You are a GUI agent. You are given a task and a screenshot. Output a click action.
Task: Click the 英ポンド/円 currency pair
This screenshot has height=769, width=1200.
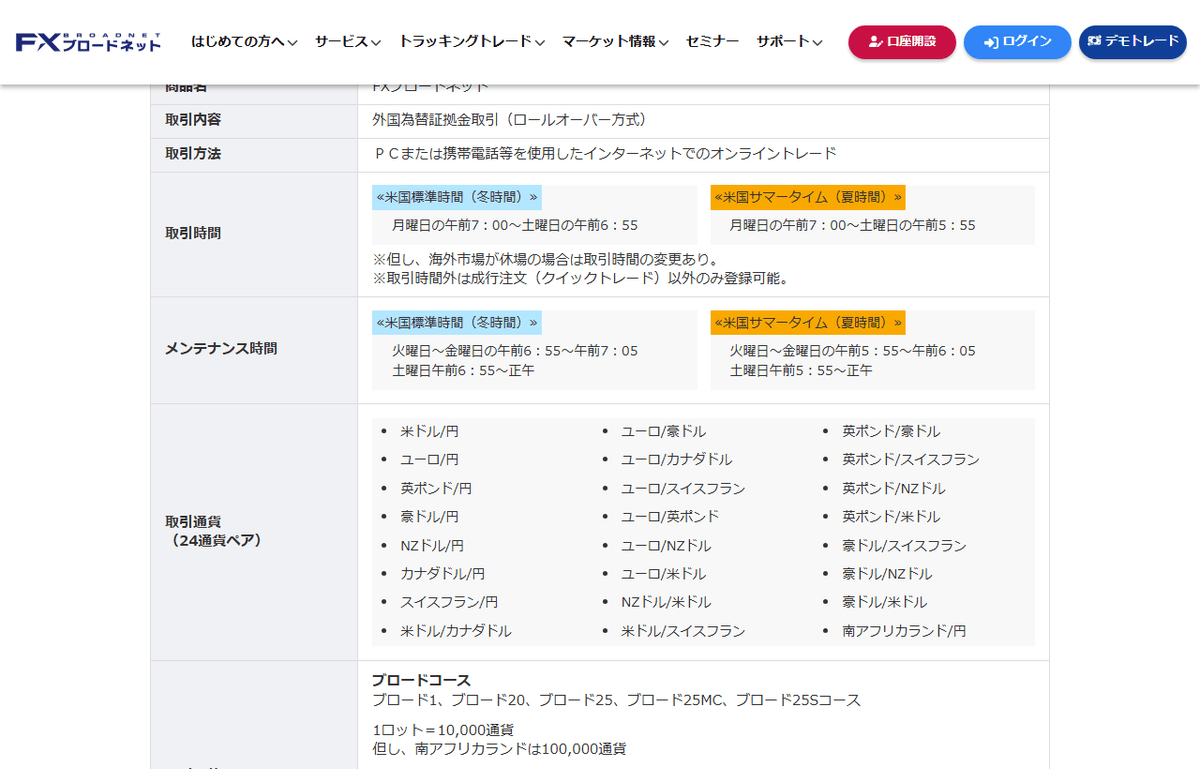[436, 489]
